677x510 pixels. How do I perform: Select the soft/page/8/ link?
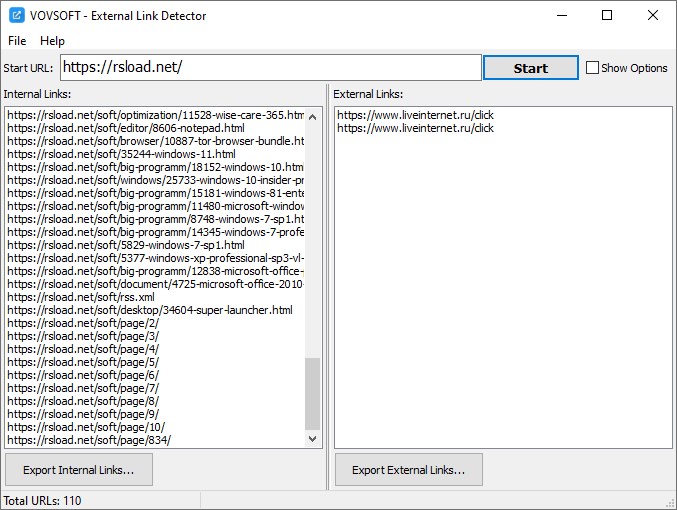coord(83,401)
